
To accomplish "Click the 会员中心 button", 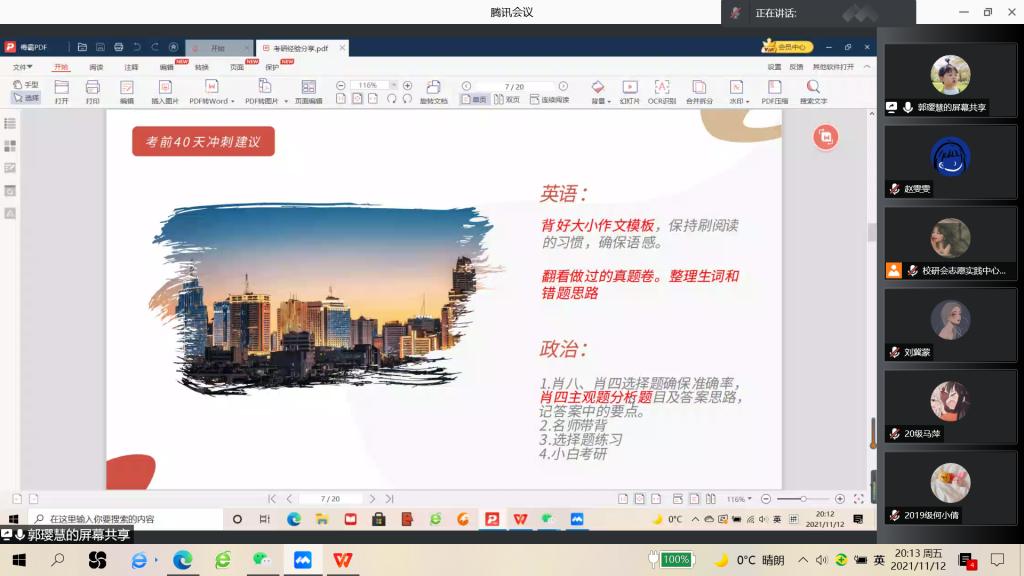I will pyautogui.click(x=788, y=47).
